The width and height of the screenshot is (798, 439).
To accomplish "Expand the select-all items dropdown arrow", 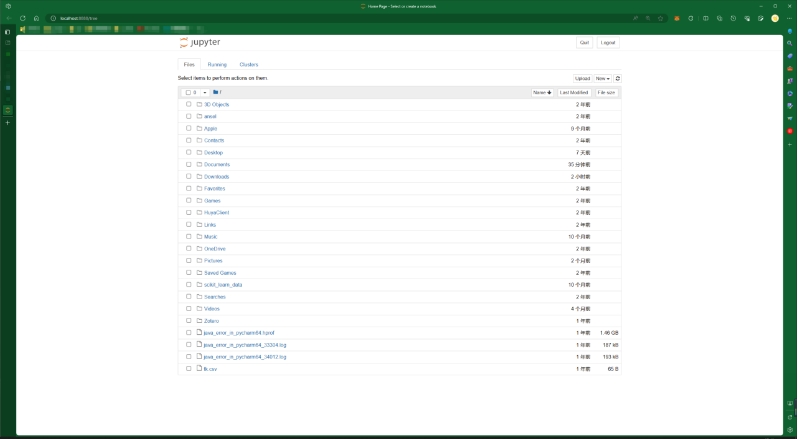I will [205, 92].
